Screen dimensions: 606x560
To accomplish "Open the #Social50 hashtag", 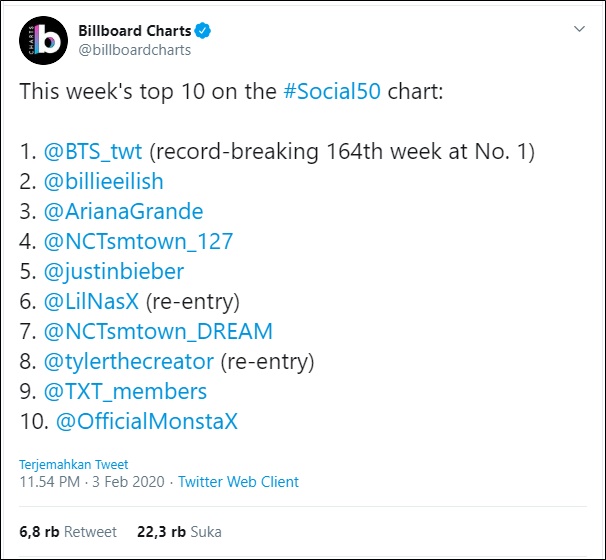I will [332, 92].
